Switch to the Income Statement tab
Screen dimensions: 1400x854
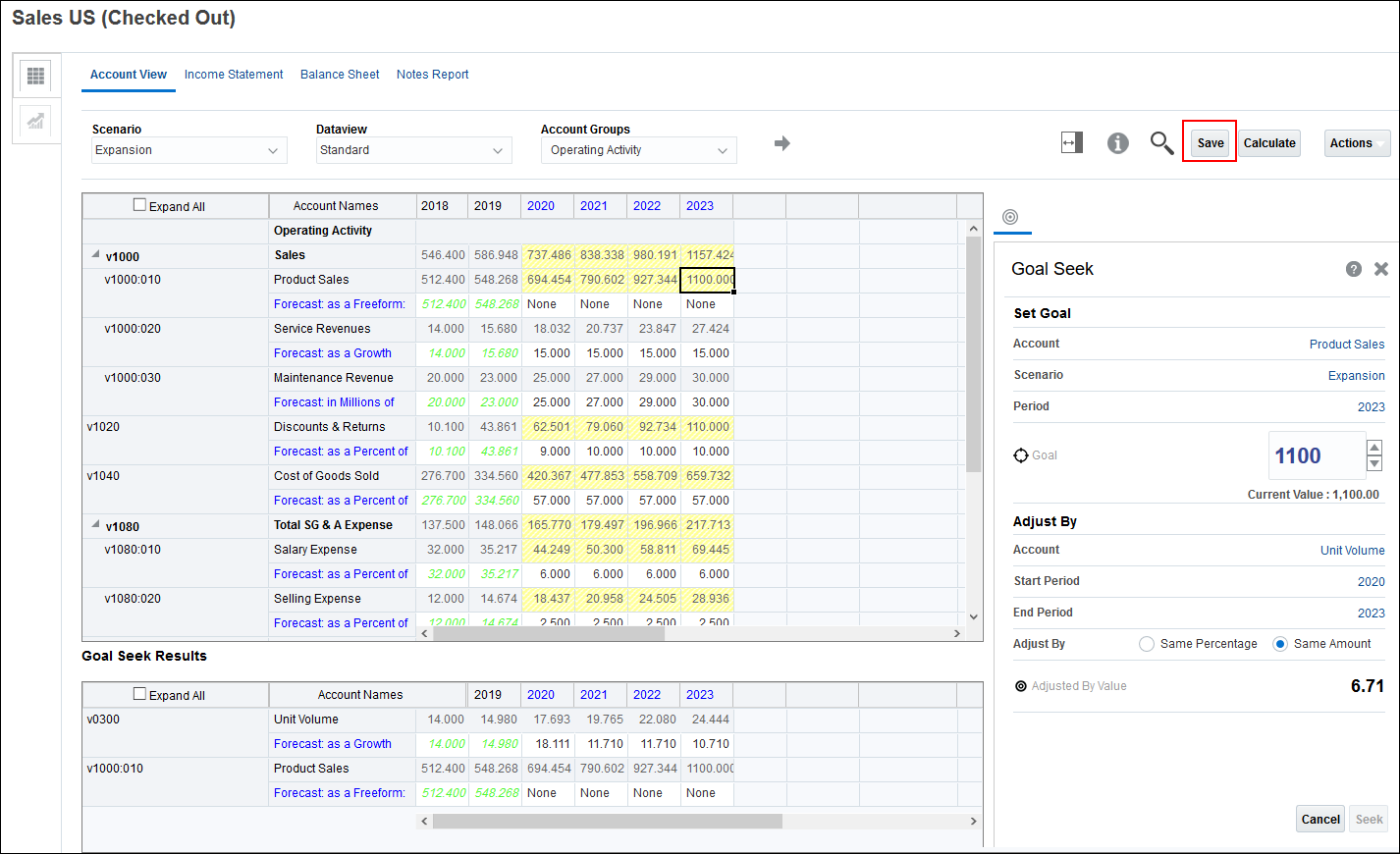pyautogui.click(x=234, y=75)
